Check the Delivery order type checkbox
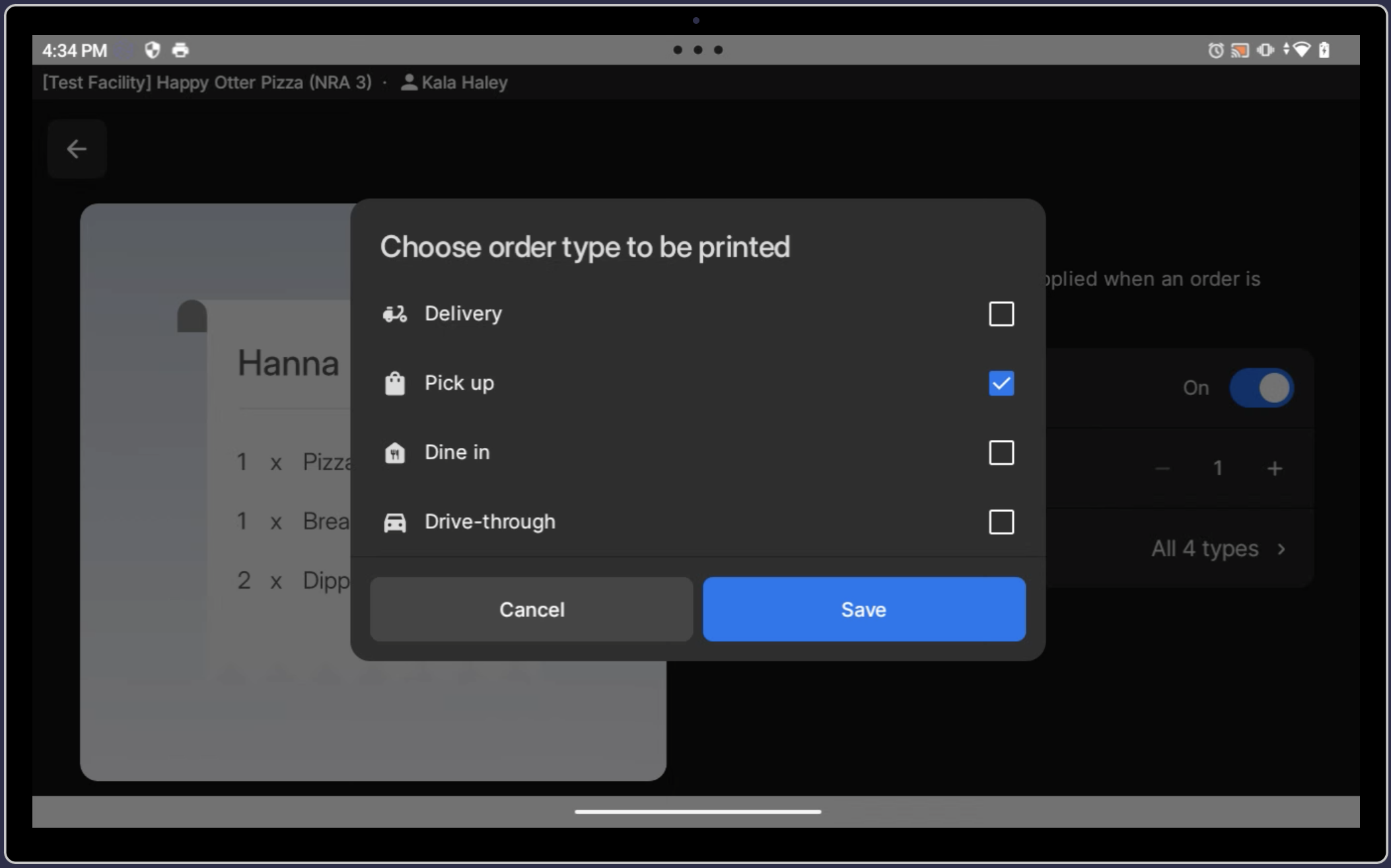This screenshot has width=1391, height=868. [1001, 314]
